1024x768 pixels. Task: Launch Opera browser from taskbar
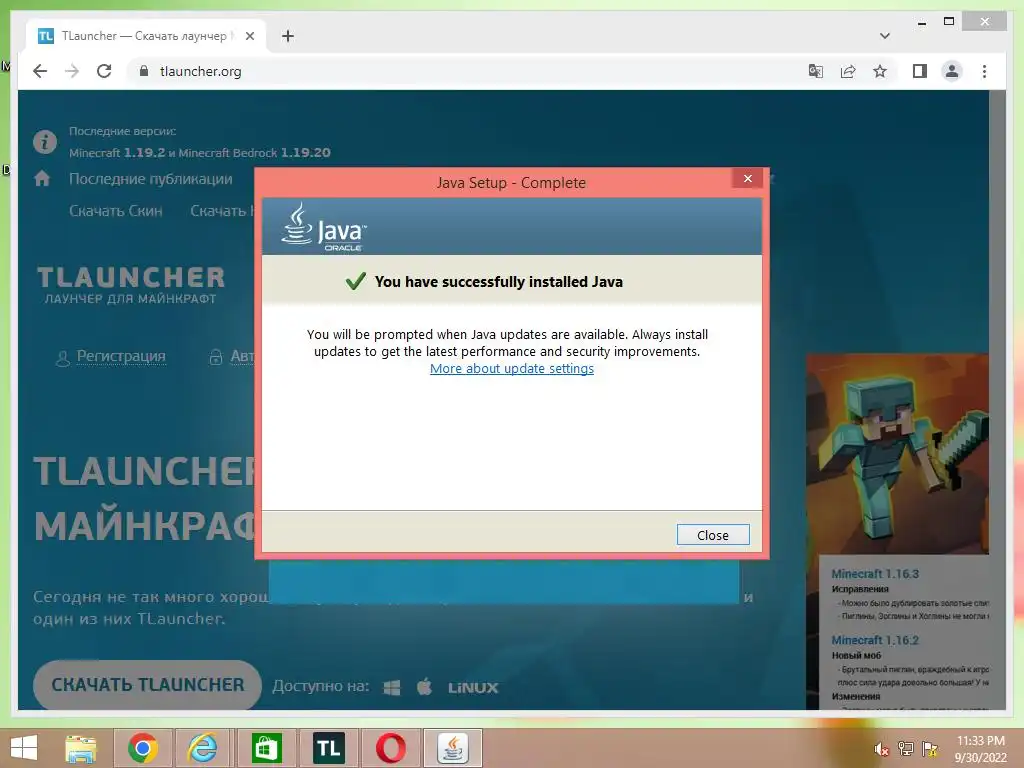tap(391, 748)
